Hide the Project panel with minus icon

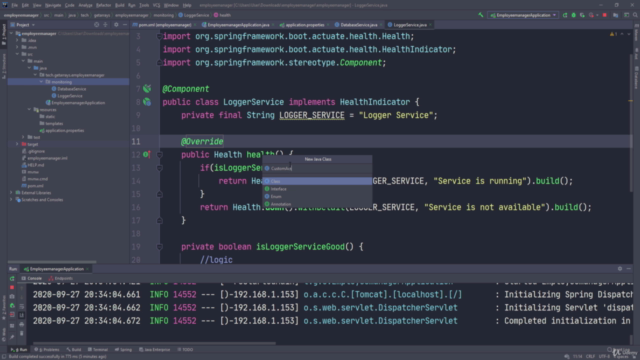[125, 25]
